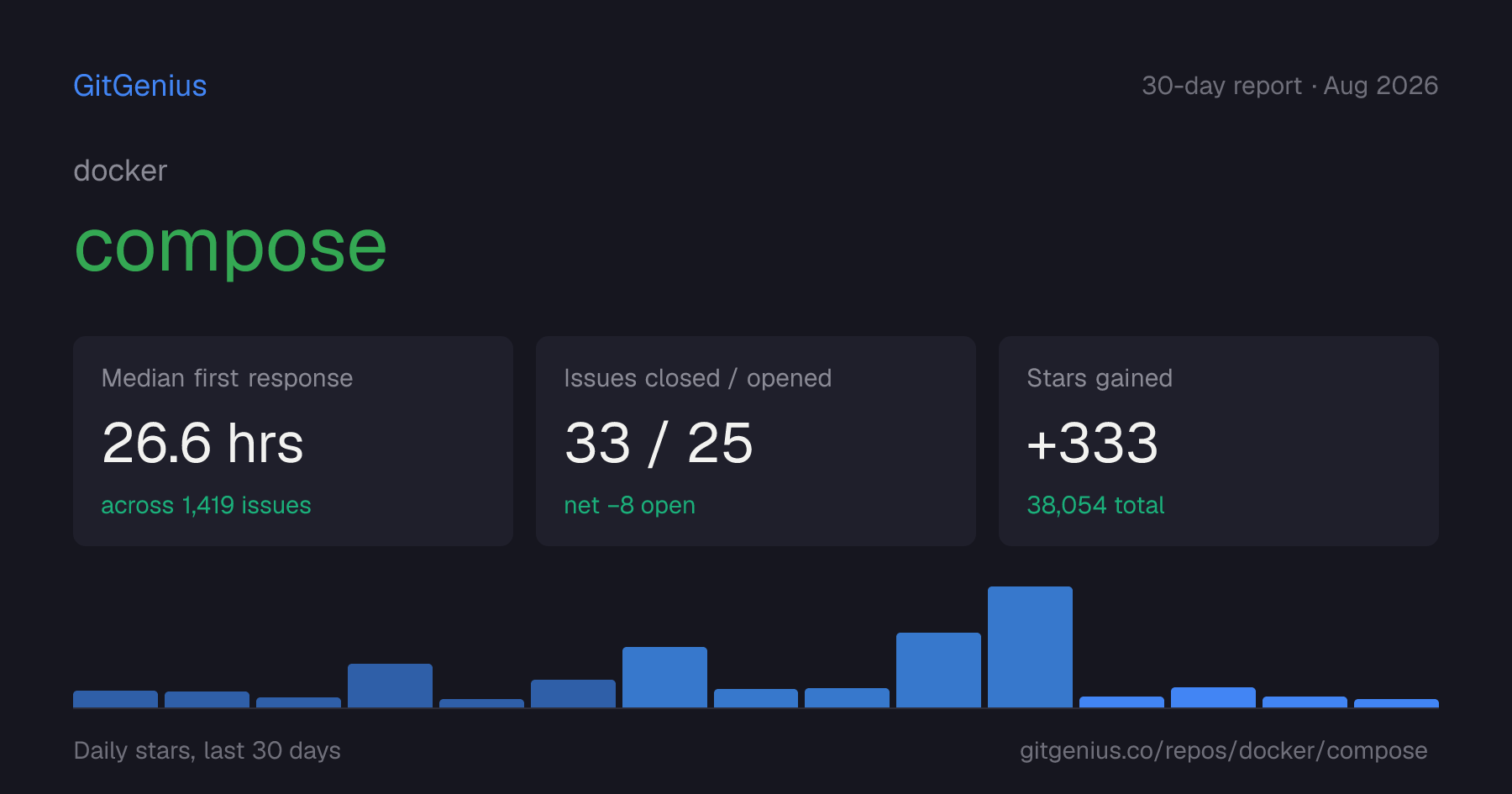
Task: Select the "+333" stars value
Action: point(1092,443)
